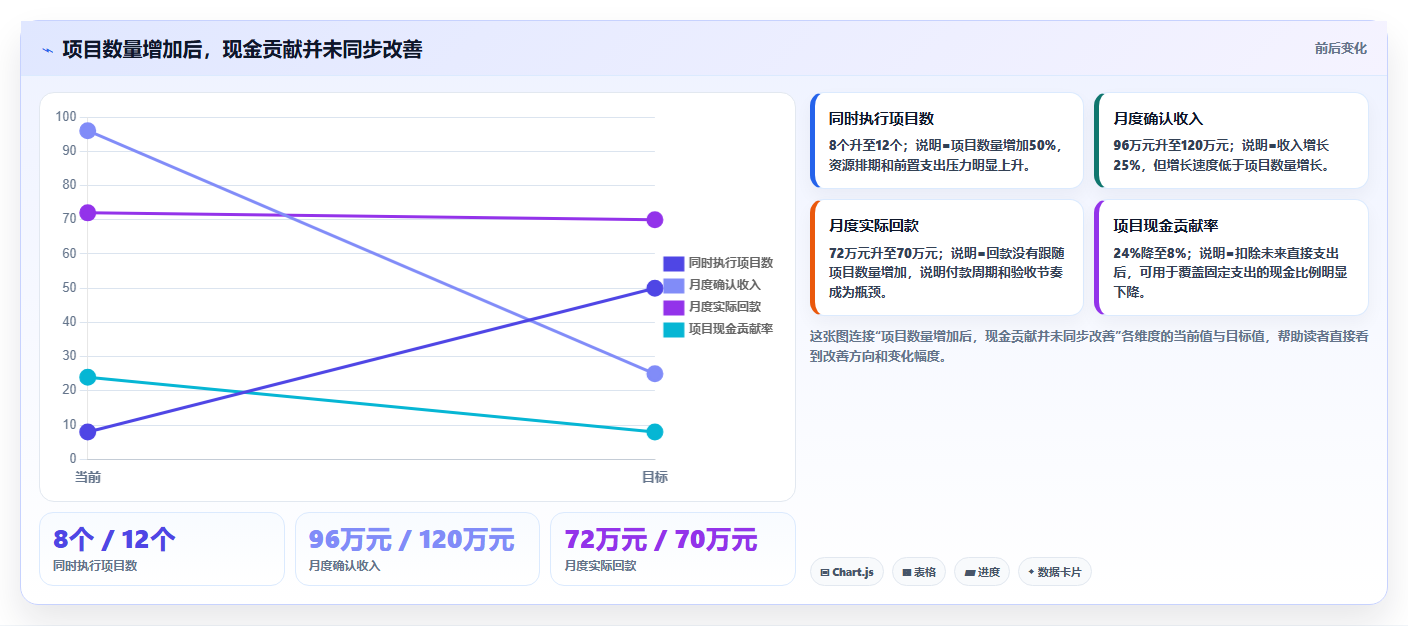The image size is (1408, 626).
Task: Open the 月度实际回款 insight card
Action: pos(947,258)
